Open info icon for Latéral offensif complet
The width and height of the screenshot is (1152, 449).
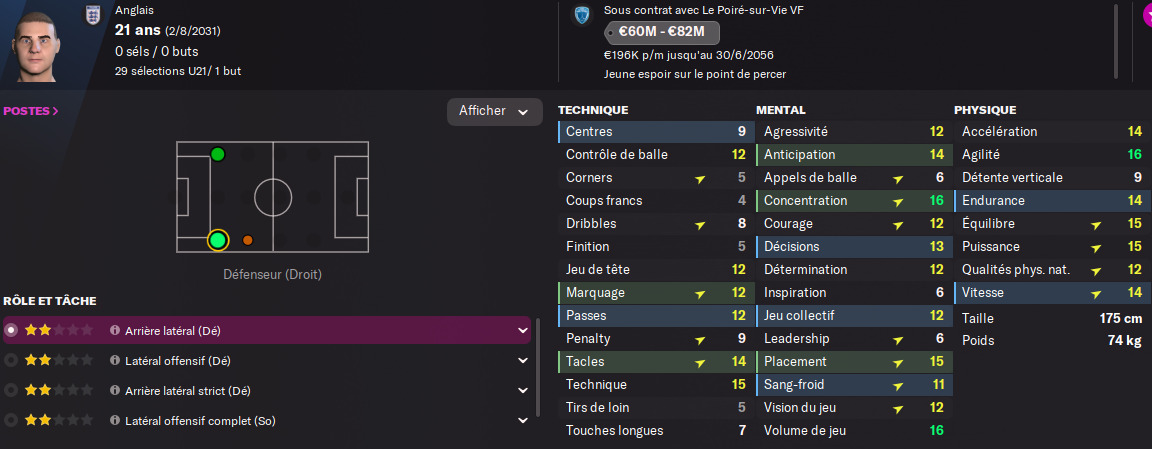[115, 420]
